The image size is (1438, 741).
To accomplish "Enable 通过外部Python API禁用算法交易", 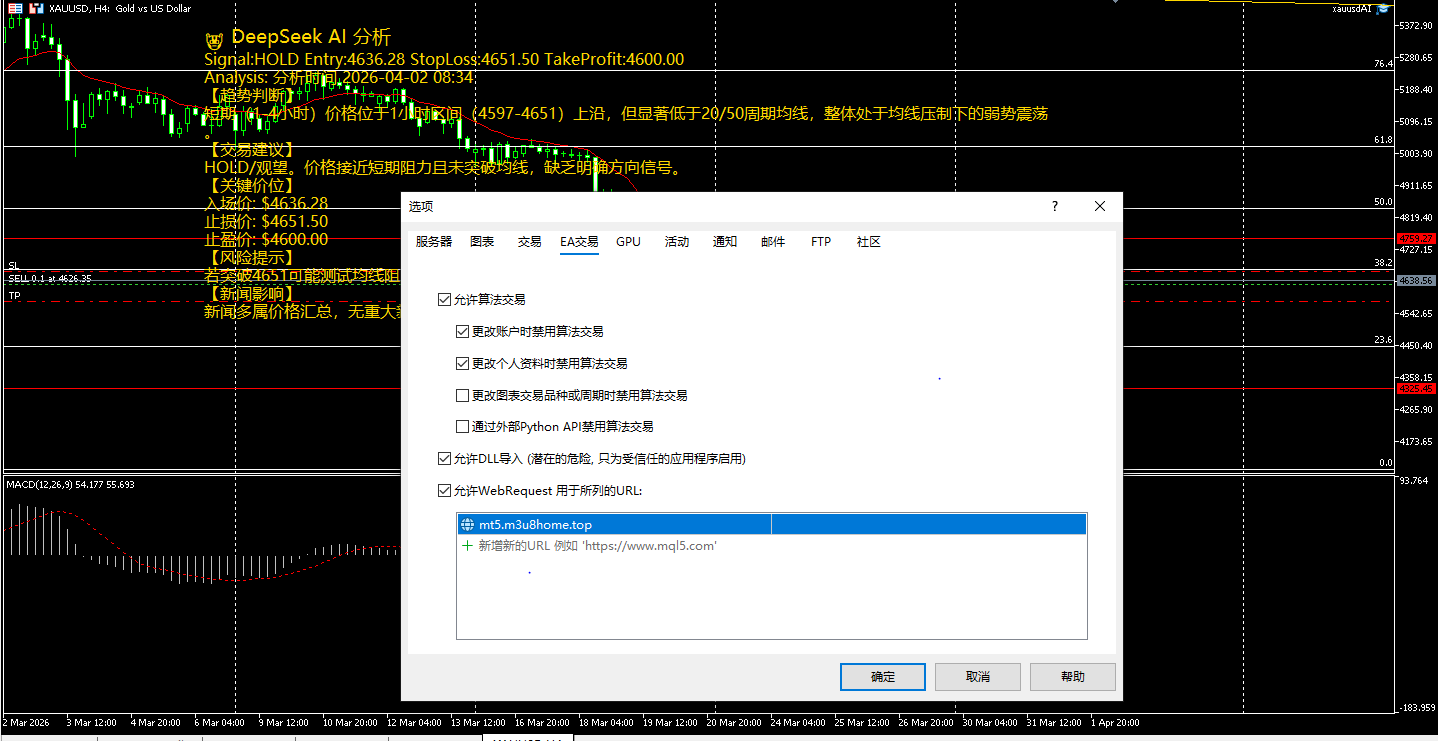I will point(462,426).
